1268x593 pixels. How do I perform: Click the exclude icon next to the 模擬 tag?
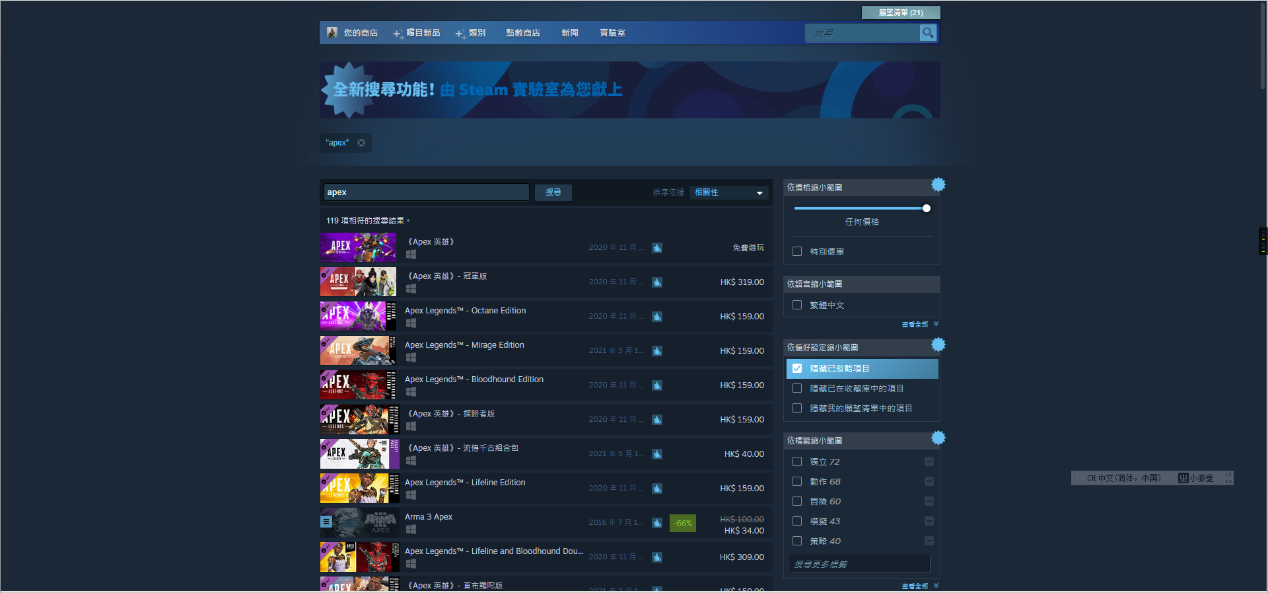point(929,521)
